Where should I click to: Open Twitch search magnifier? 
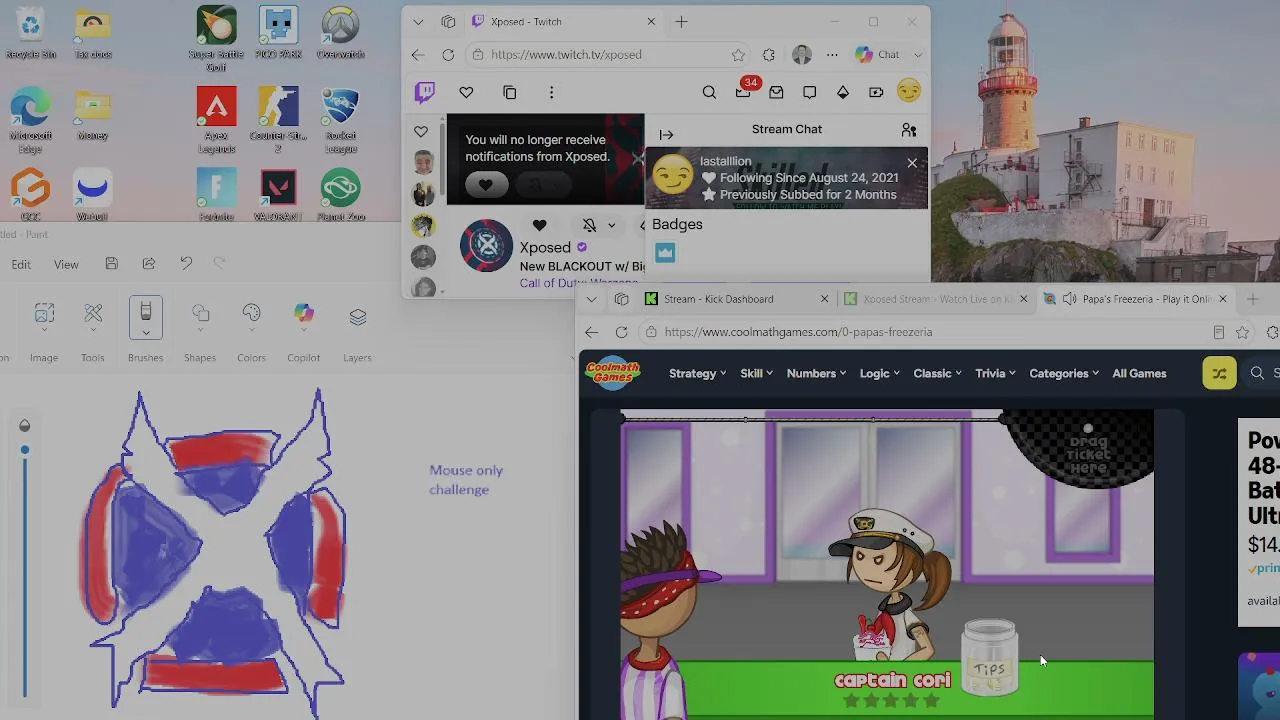pos(709,93)
